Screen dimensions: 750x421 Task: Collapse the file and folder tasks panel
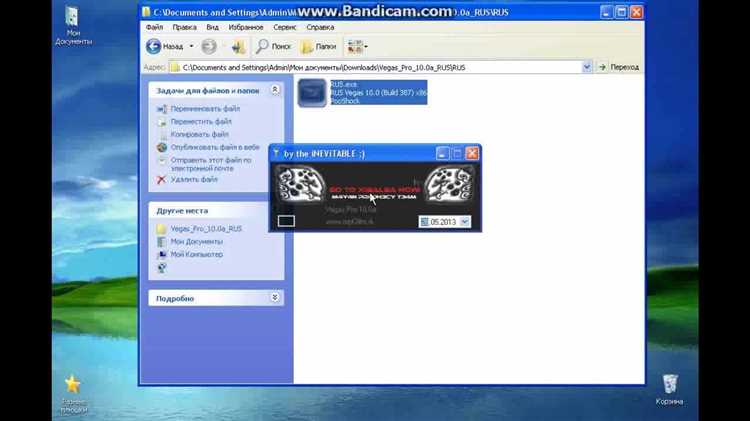275,90
